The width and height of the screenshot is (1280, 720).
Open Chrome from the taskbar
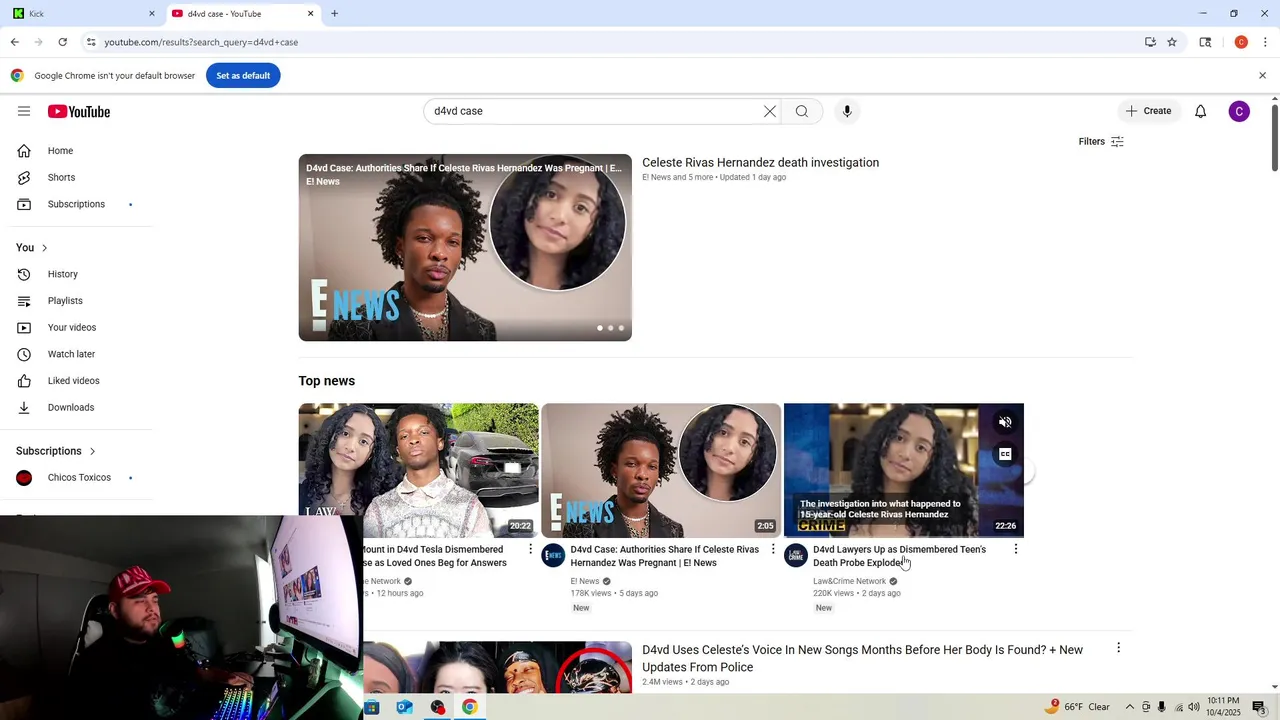coord(469,707)
